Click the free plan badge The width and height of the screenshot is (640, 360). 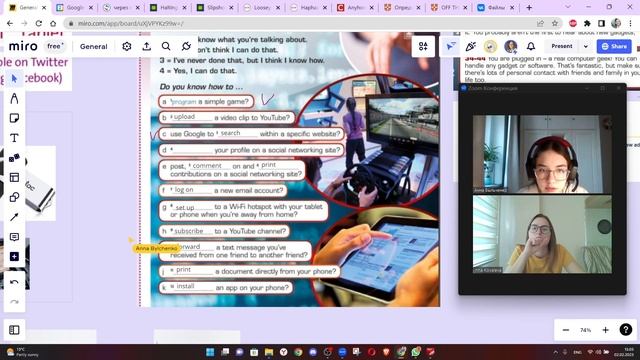pyautogui.click(x=55, y=46)
